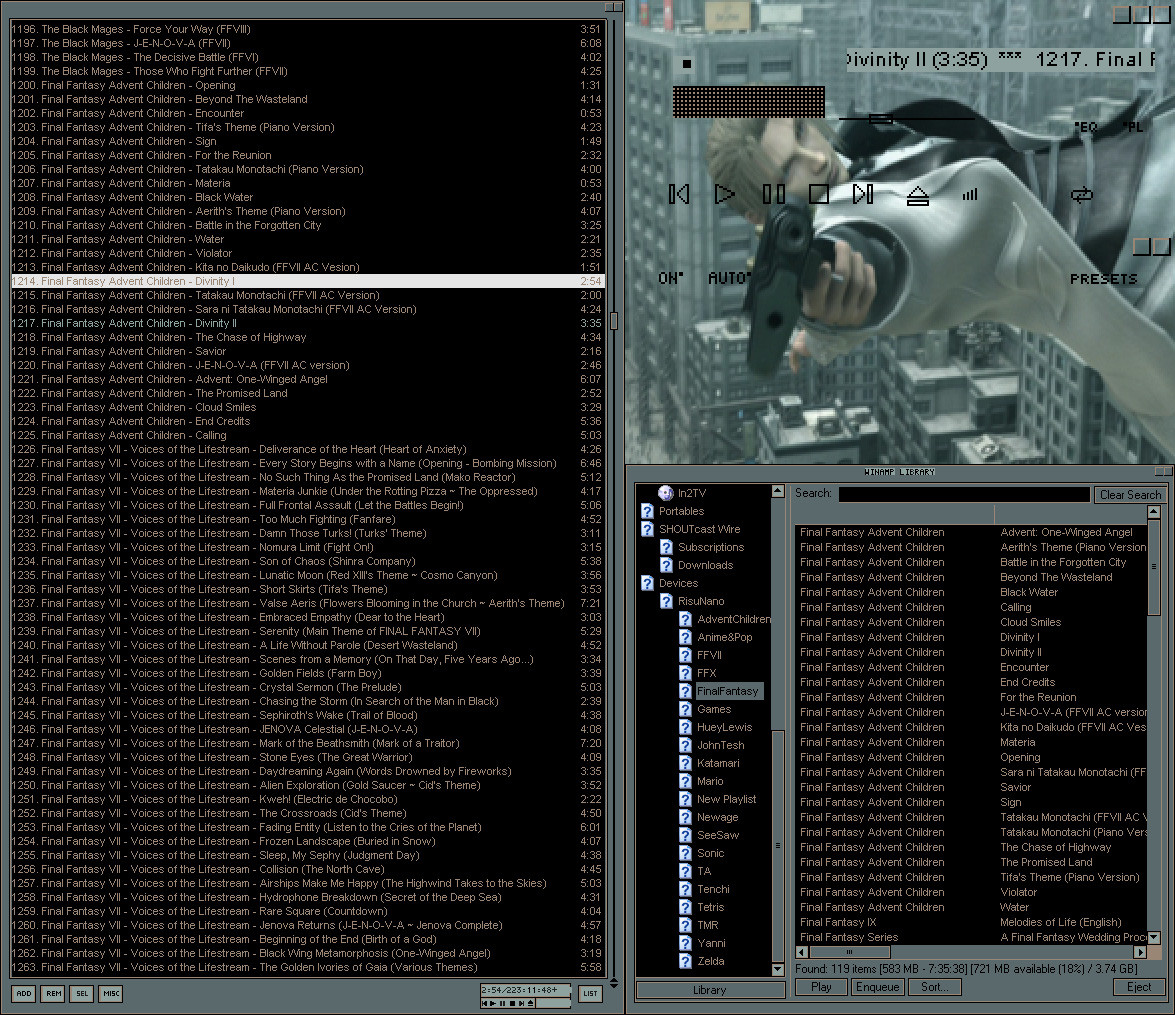Toggle the repeat loop button
1175x1015 pixels.
click(x=1080, y=195)
